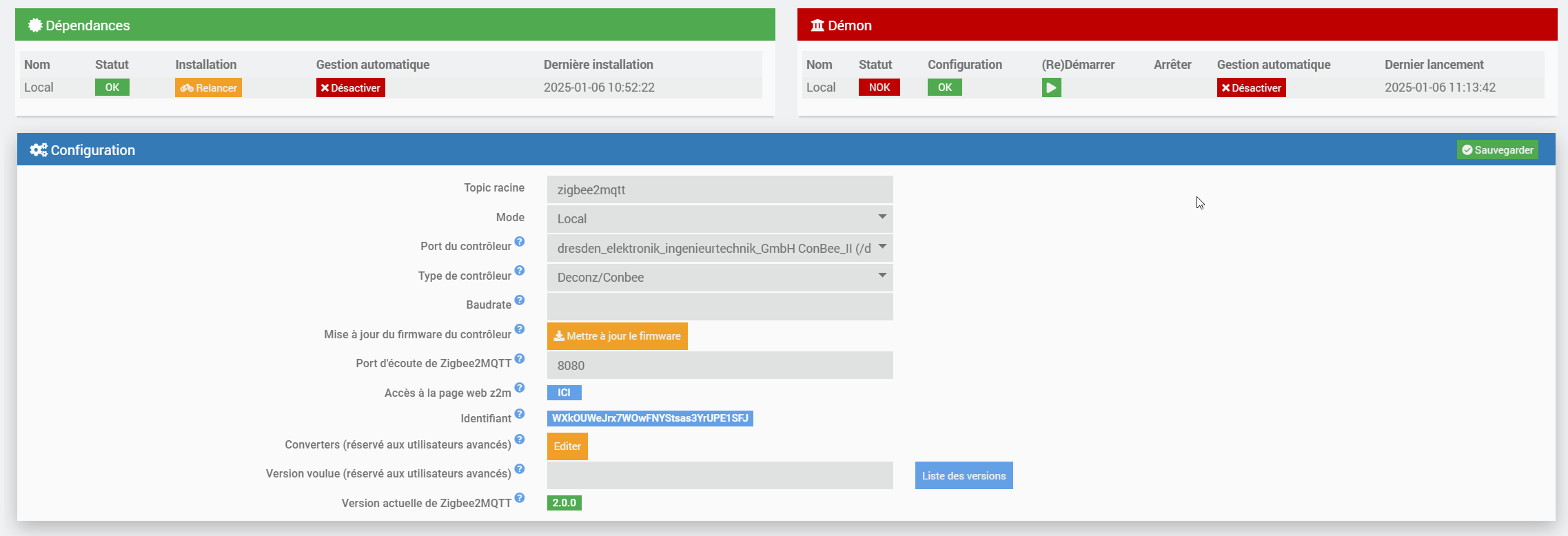Click Relancer to reinstall dependencies
Viewport: 1568px width, 536px height.
[x=208, y=87]
